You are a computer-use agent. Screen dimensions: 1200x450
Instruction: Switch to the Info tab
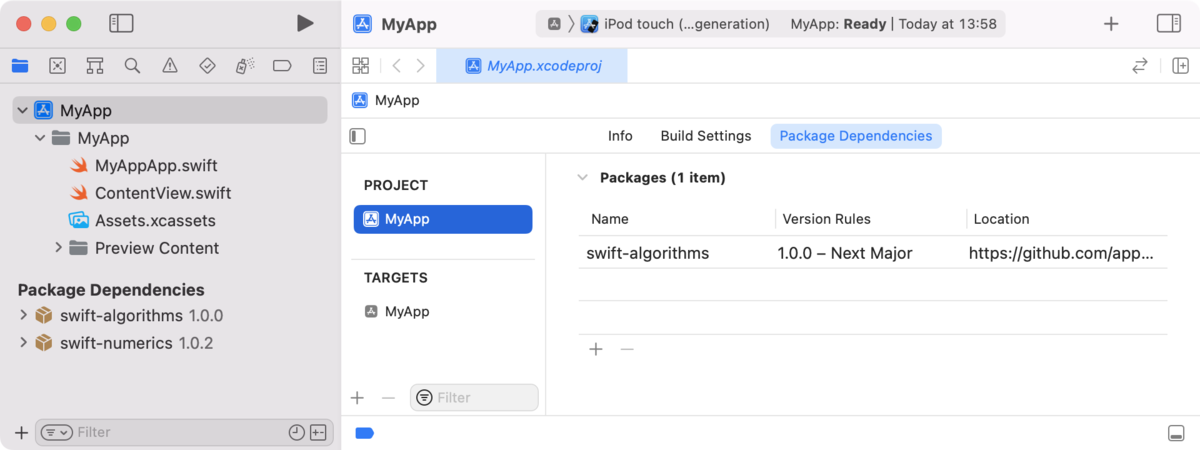pyautogui.click(x=620, y=136)
